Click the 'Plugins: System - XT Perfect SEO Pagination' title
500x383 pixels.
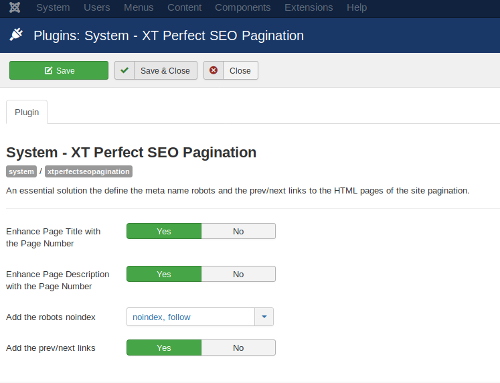point(169,36)
